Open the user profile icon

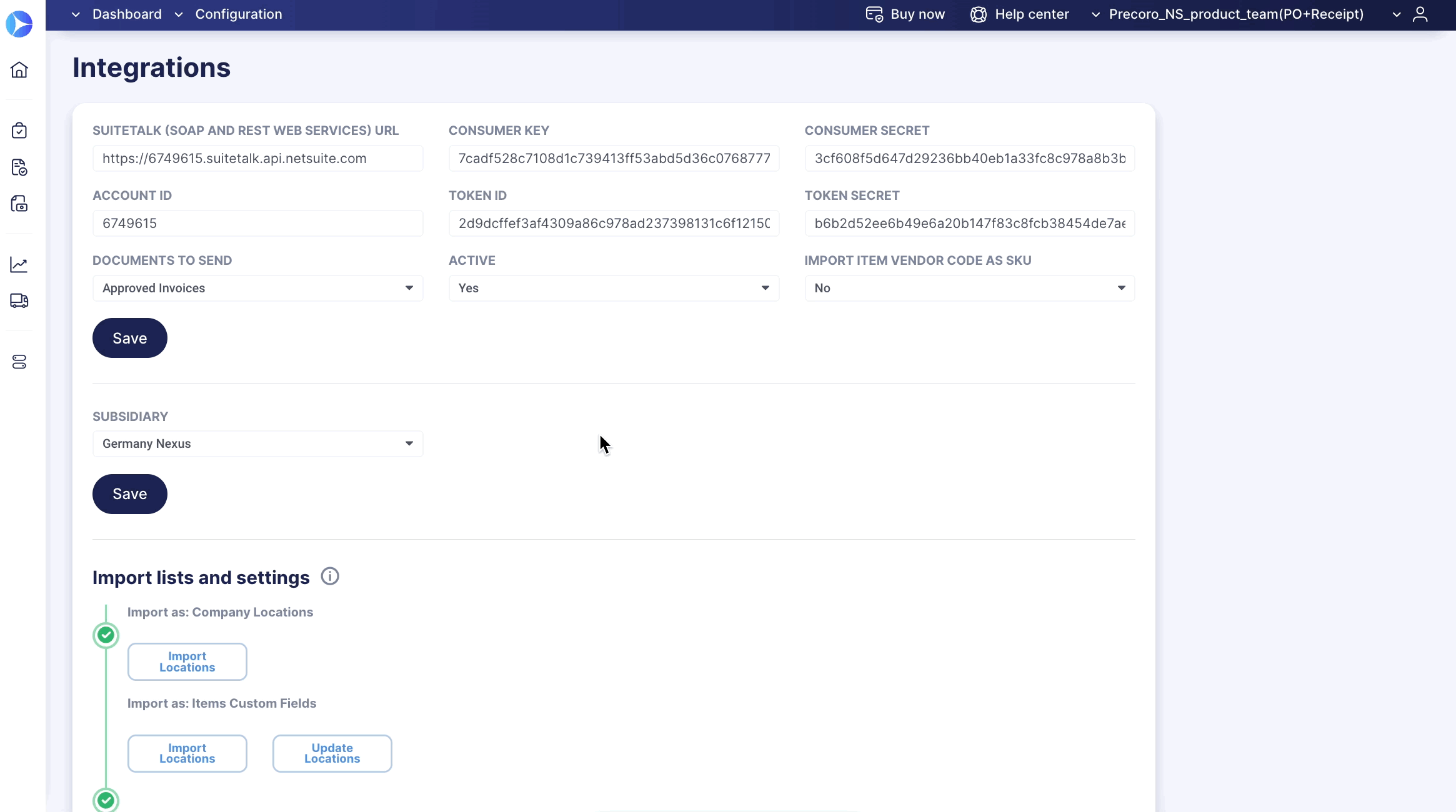point(1420,14)
